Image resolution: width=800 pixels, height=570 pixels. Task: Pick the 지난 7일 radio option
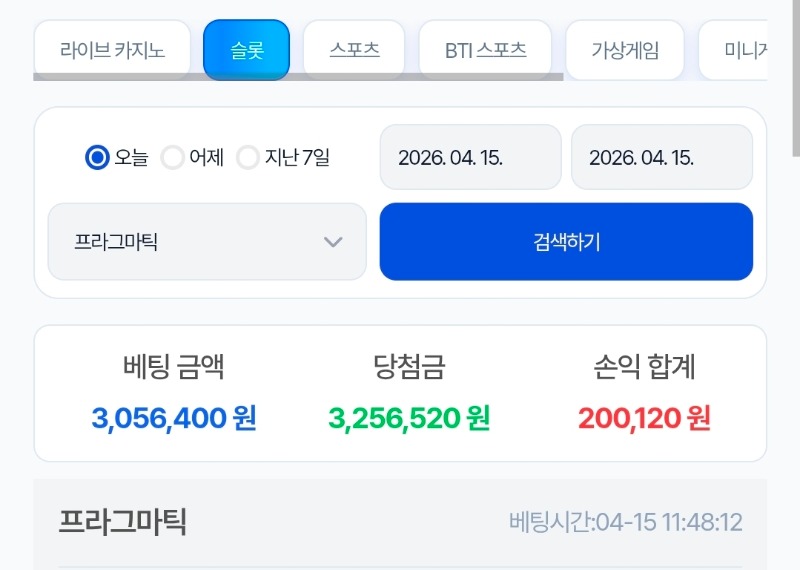[248, 157]
